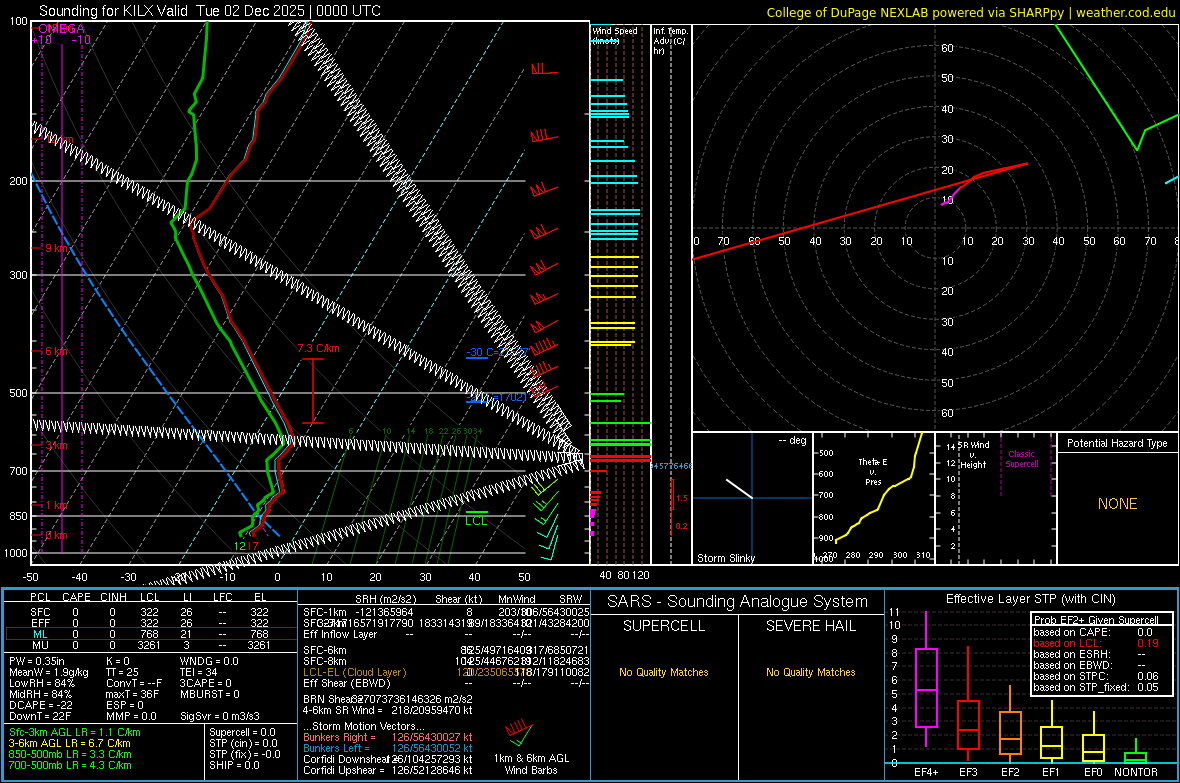
Task: Click the 'based on STPC:' row
Action: click(1096, 676)
